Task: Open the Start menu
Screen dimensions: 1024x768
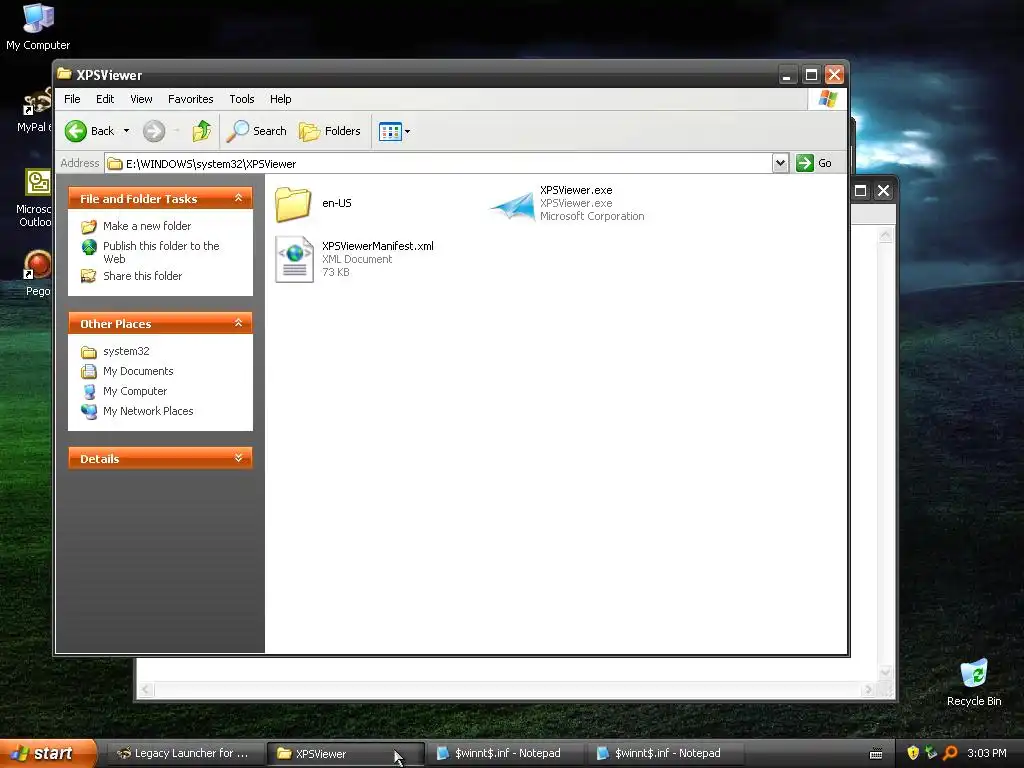Action: pyautogui.click(x=48, y=753)
